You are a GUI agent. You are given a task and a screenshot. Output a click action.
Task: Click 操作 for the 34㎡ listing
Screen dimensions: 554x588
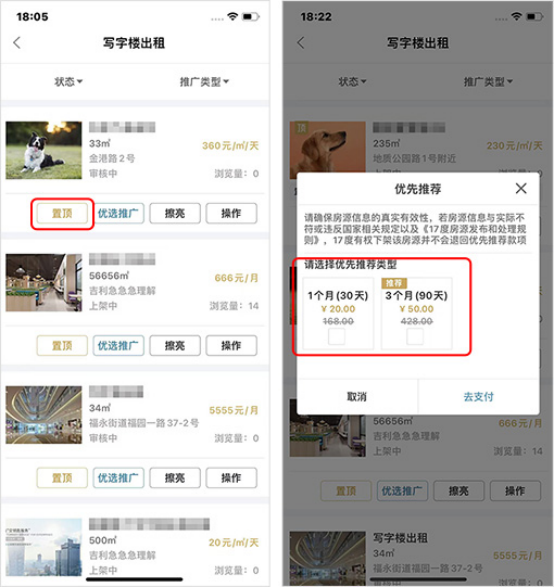point(231,478)
